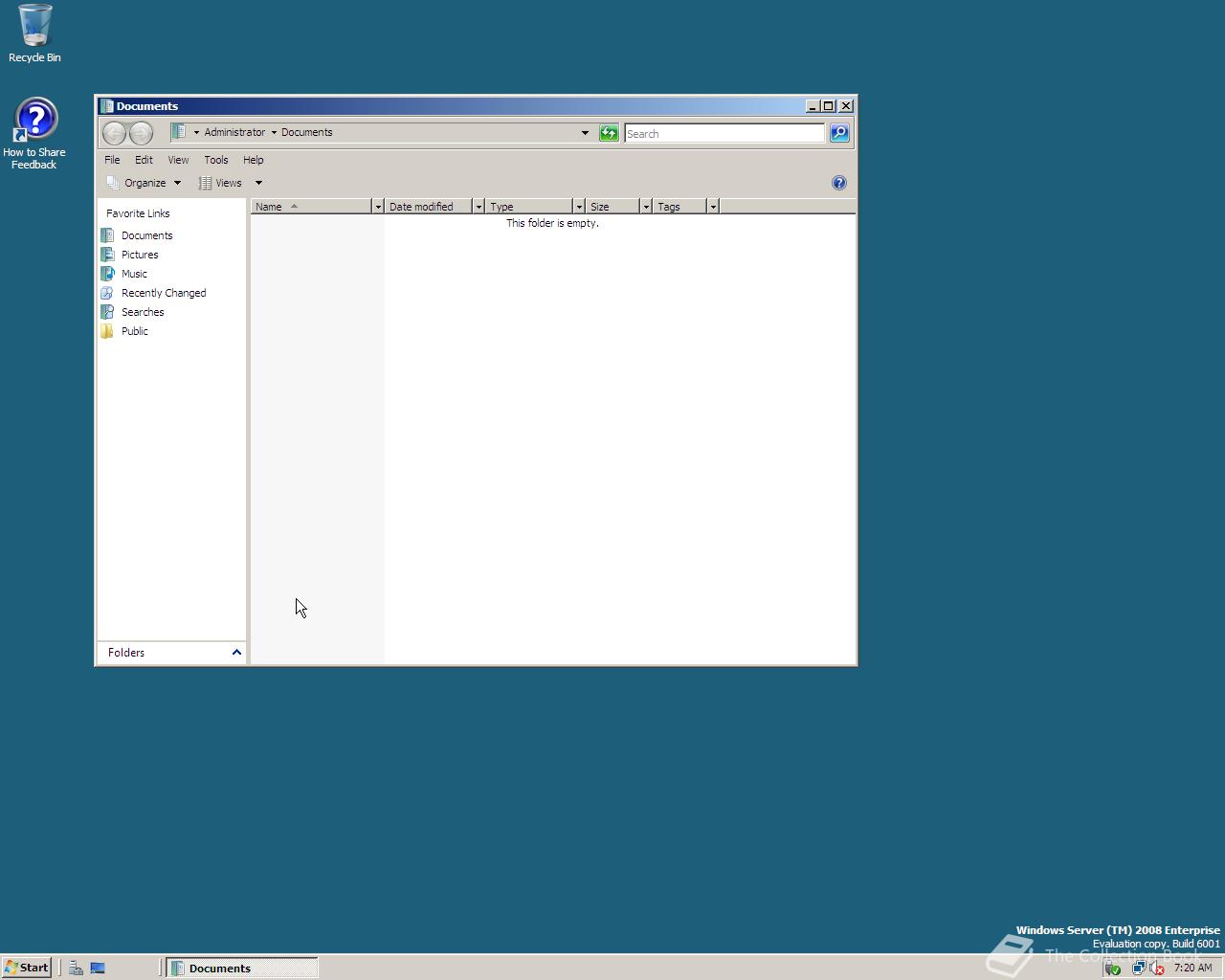Open the Type column filter dropdown
Image resolution: width=1225 pixels, height=980 pixels.
pos(579,207)
